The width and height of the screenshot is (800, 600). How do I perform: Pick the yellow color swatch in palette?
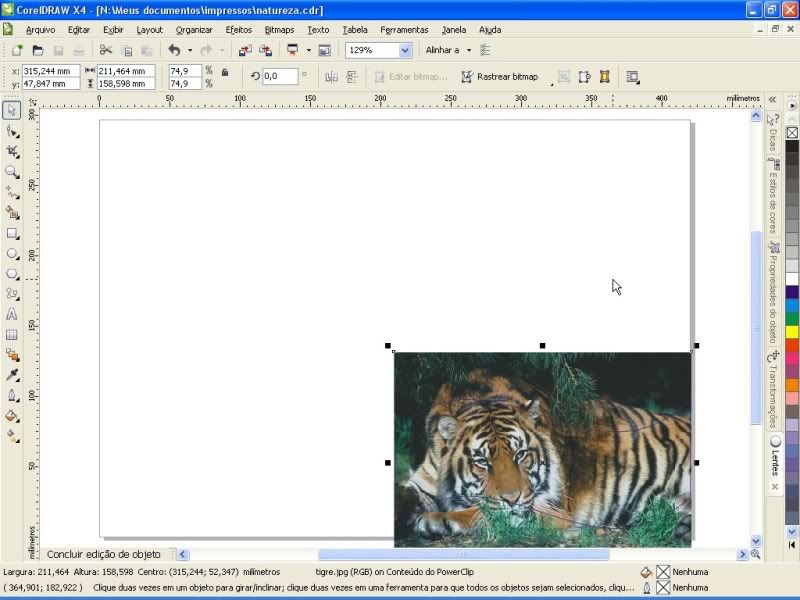792,331
